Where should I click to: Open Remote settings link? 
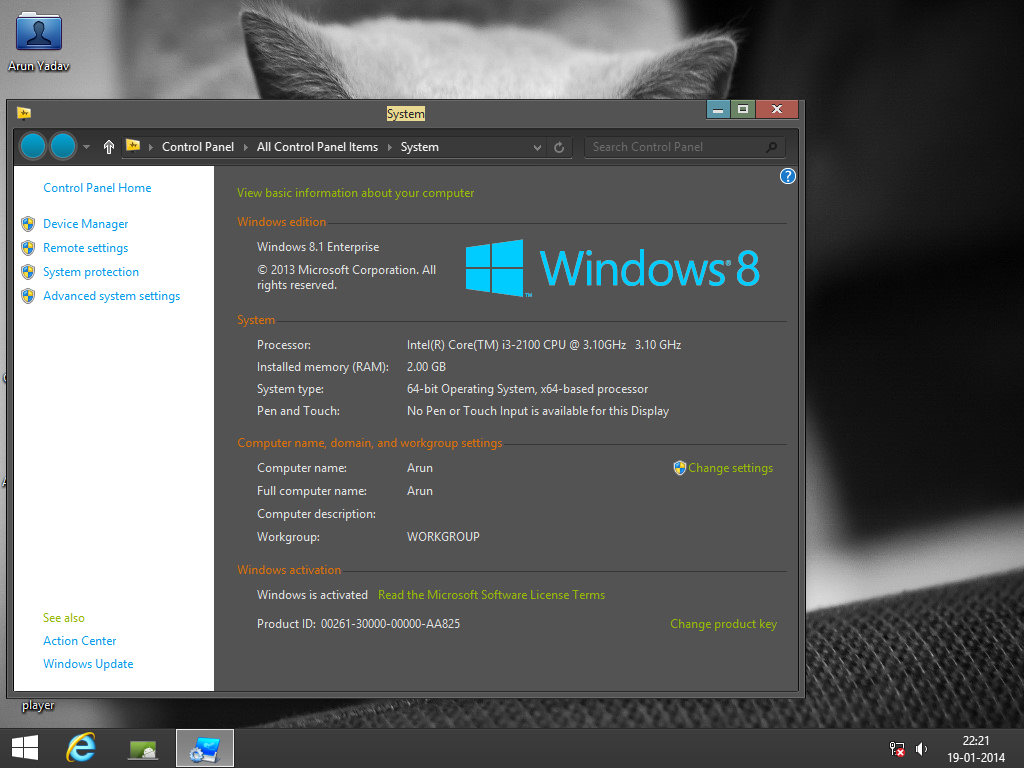coord(86,248)
